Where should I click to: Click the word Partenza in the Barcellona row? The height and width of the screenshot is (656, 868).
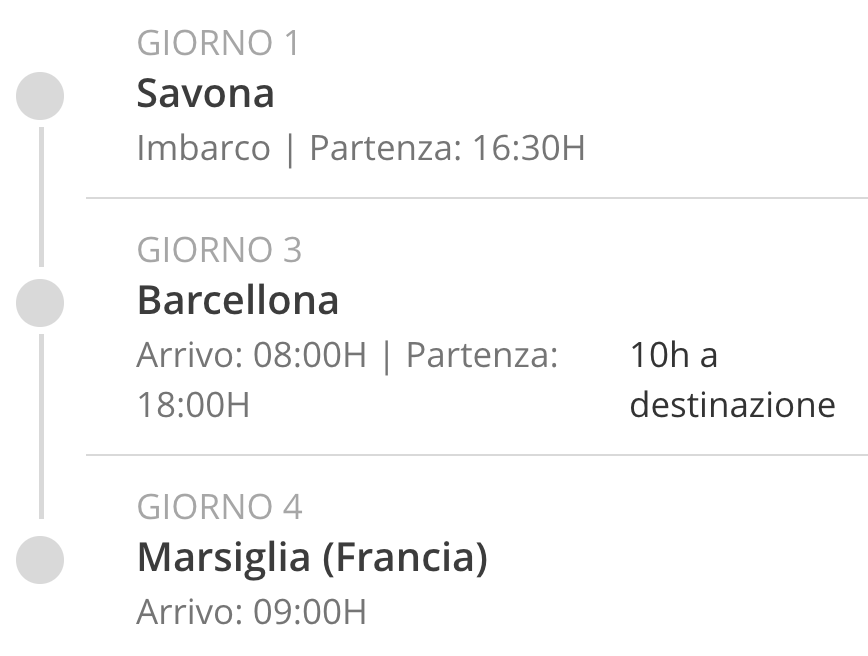482,355
